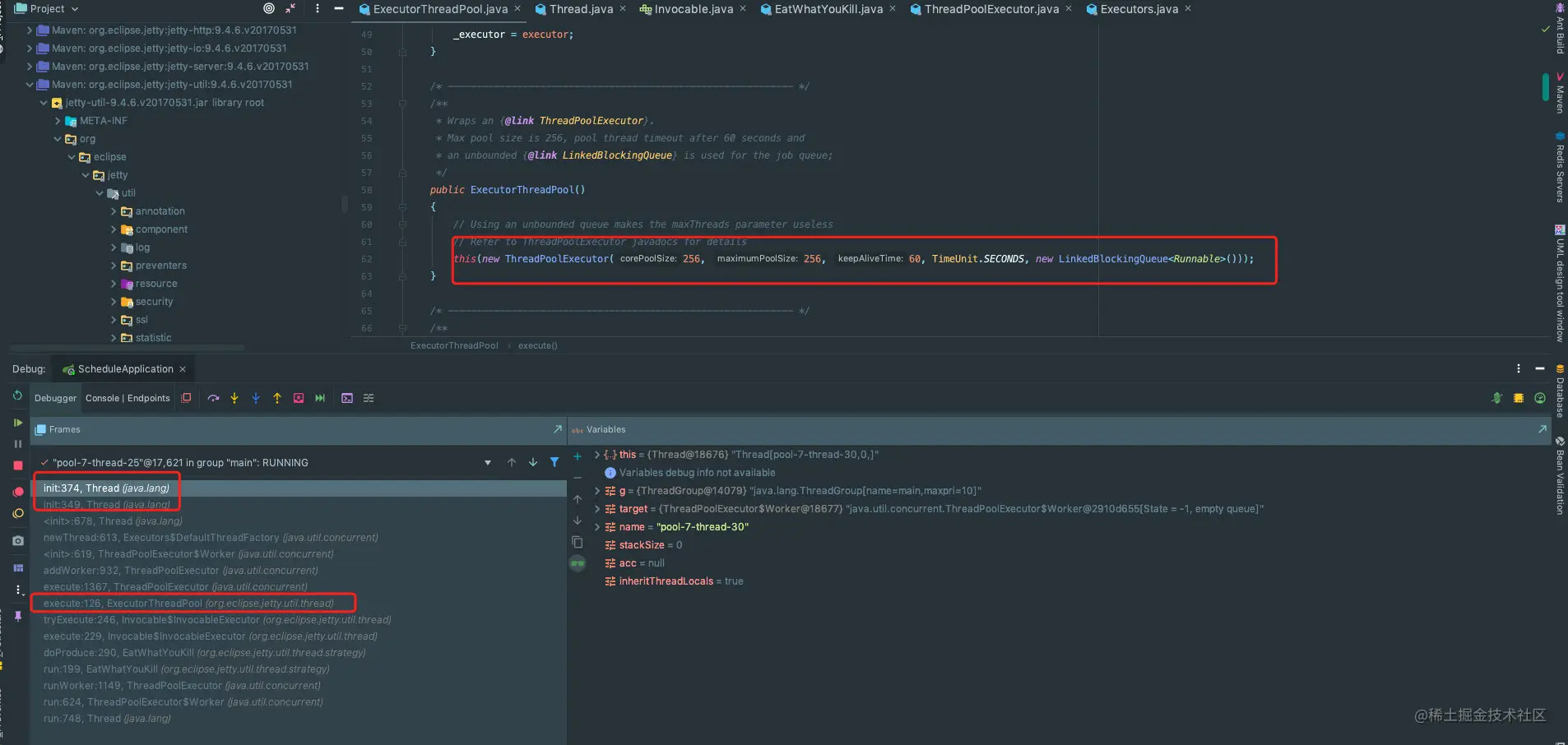Screen dimensions: 1568x745
Task: Click the camera thread dump icon
Action: point(18,540)
